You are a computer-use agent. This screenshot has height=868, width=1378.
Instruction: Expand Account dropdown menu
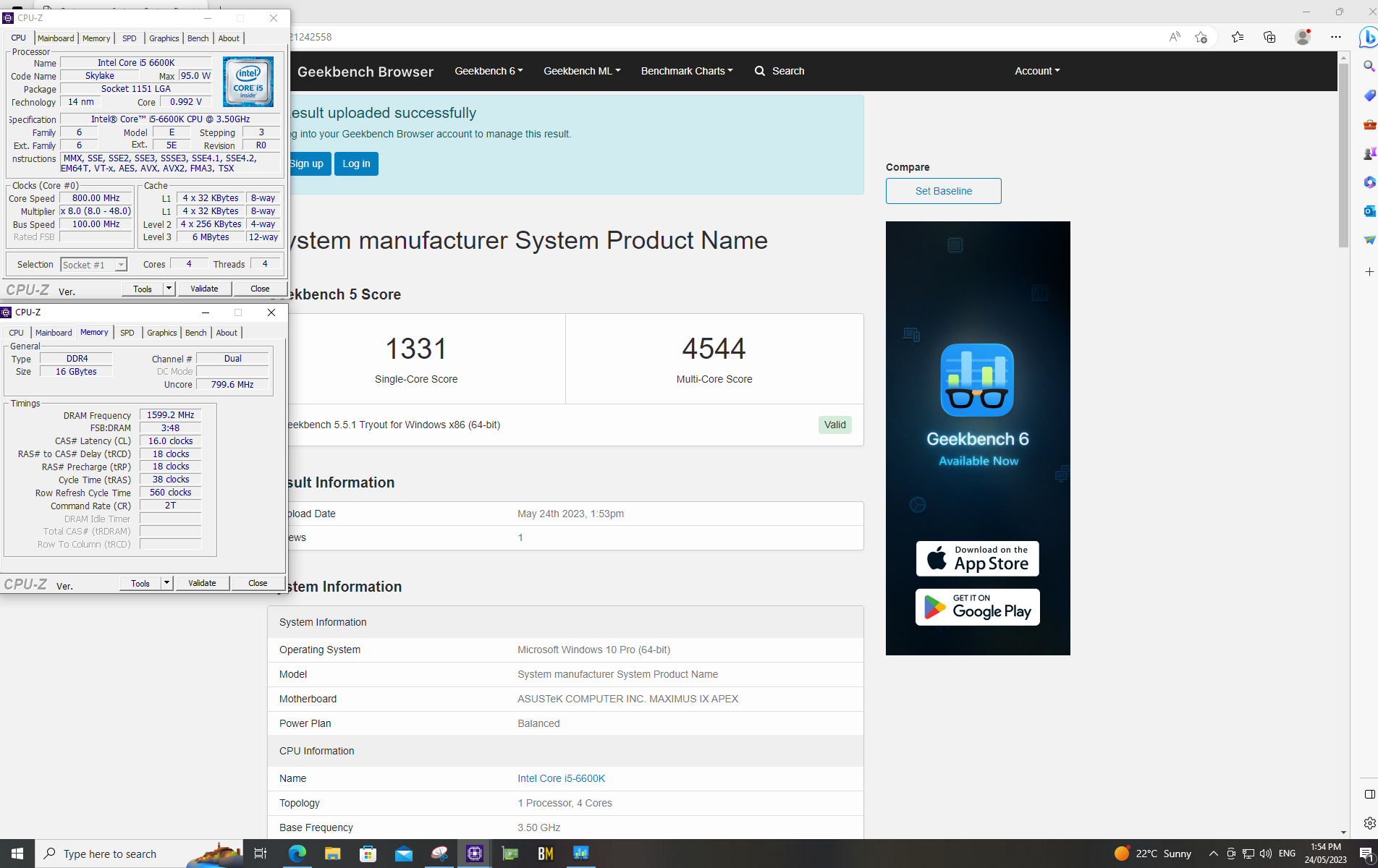tap(1037, 71)
